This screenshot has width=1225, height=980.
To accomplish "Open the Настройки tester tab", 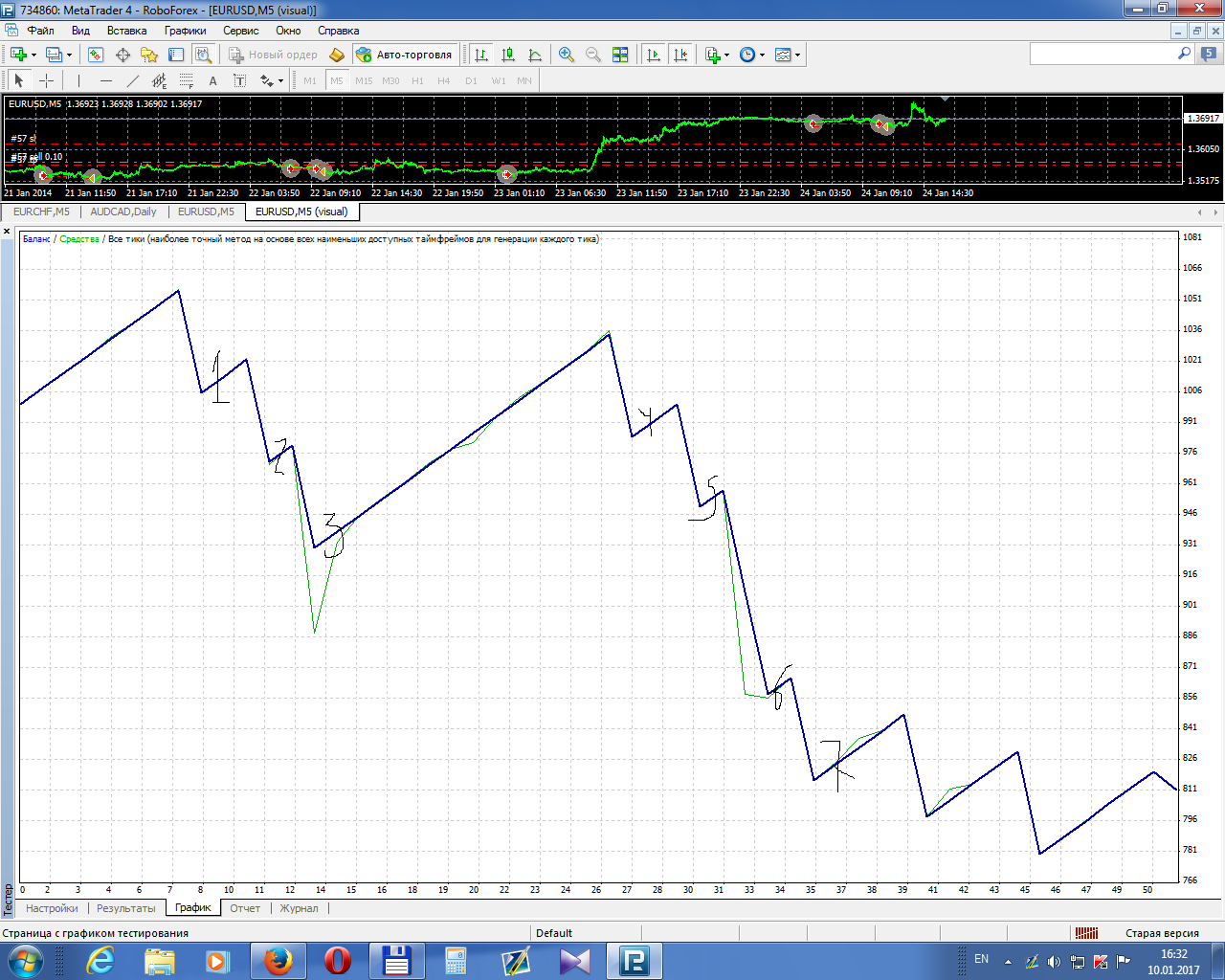I will [52, 908].
